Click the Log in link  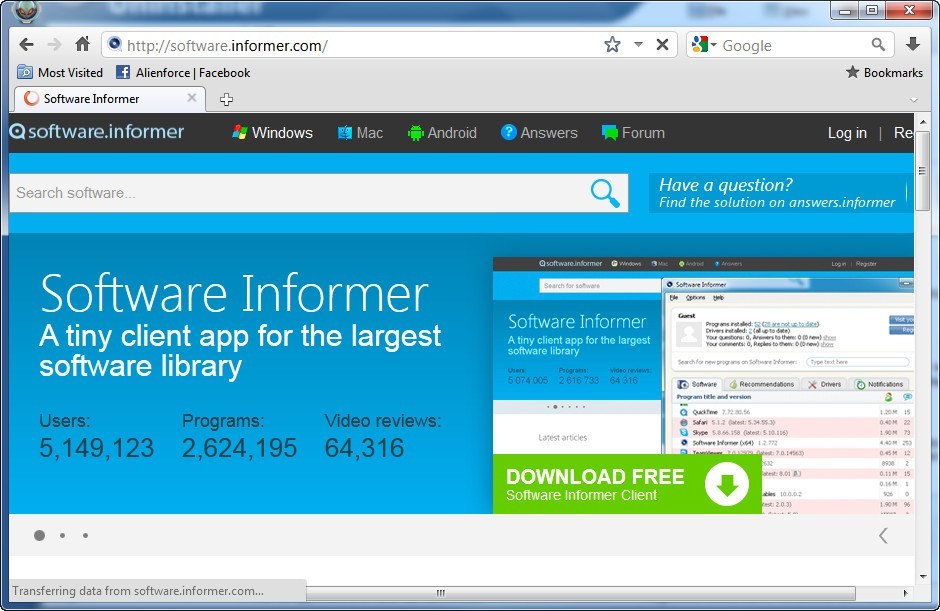tap(847, 133)
